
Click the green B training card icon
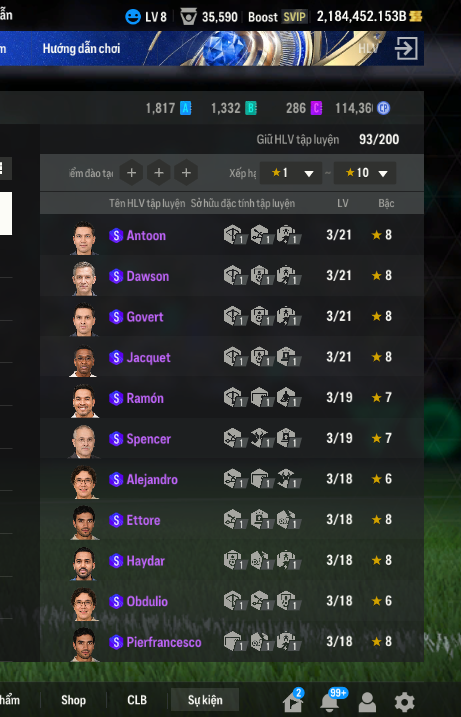point(251,108)
